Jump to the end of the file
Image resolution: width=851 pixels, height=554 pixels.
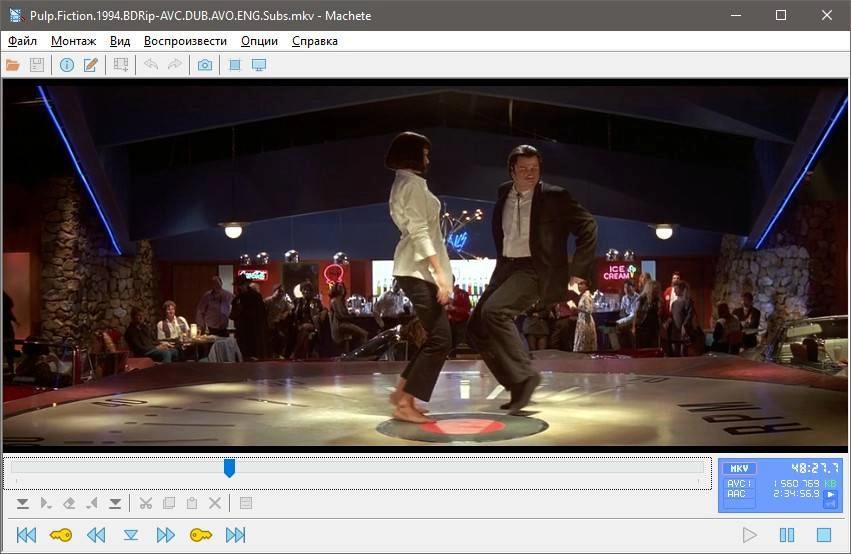[x=236, y=535]
